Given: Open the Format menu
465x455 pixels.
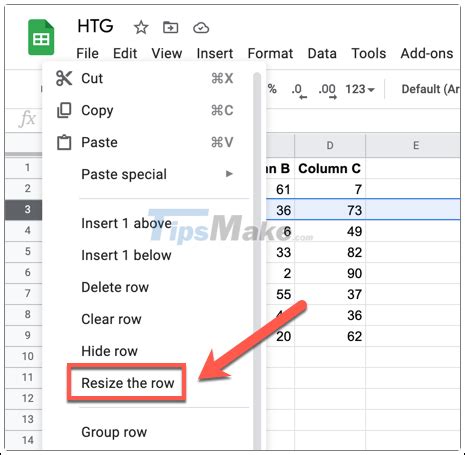Looking at the screenshot, I should [x=270, y=53].
